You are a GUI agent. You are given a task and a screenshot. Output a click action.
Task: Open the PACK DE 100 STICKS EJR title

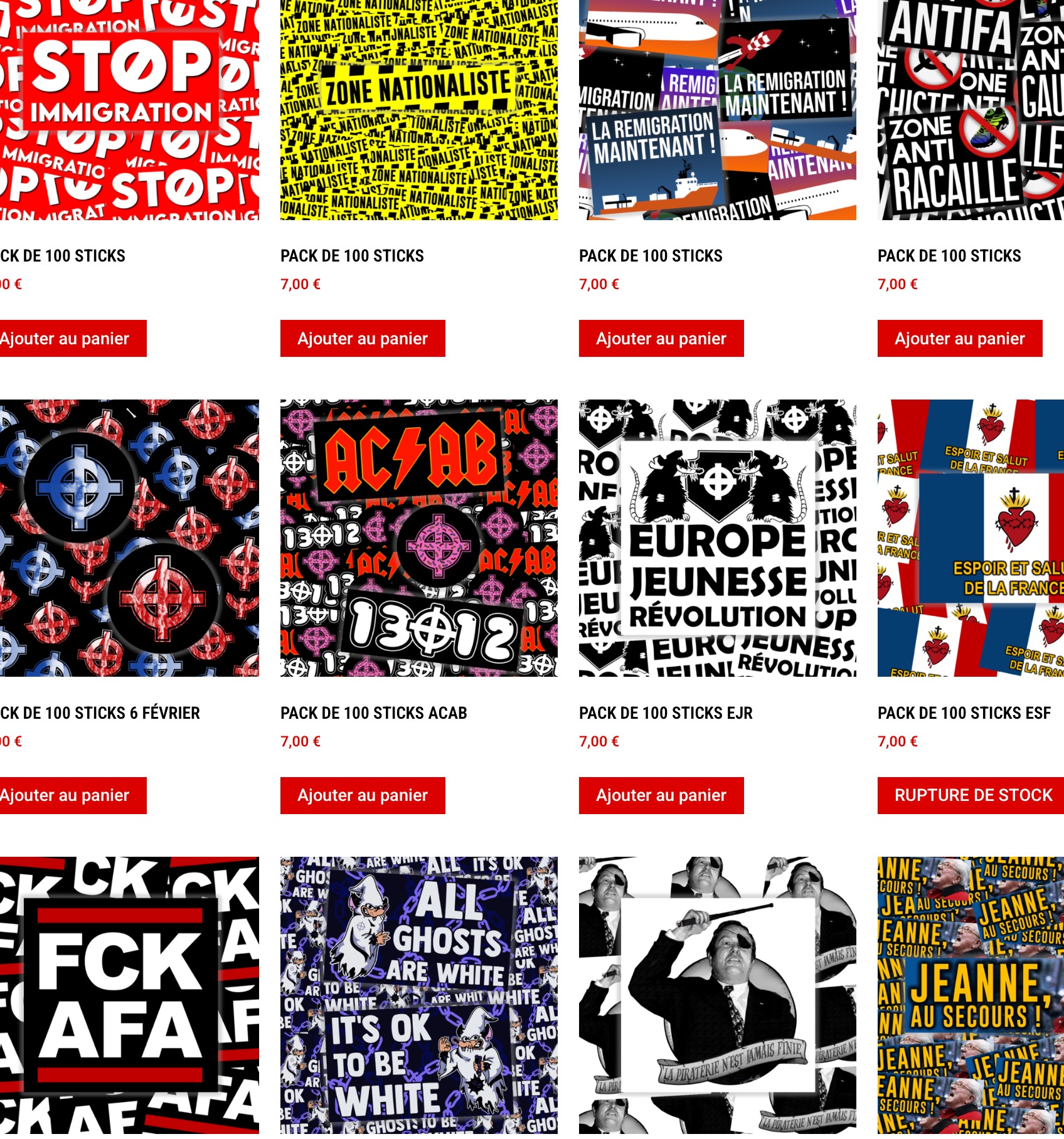(666, 713)
